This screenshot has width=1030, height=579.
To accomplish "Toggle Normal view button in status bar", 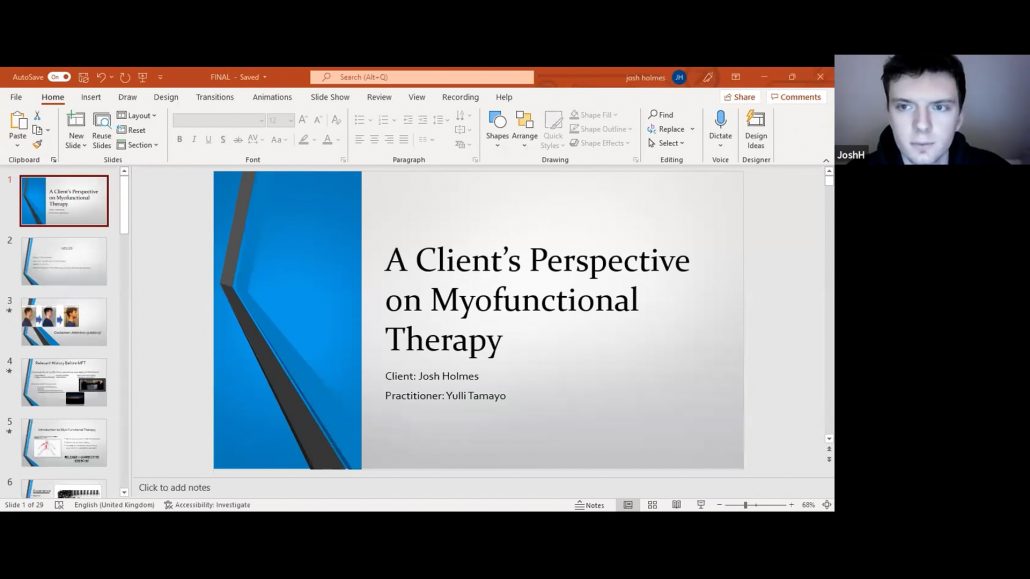I will [x=628, y=505].
